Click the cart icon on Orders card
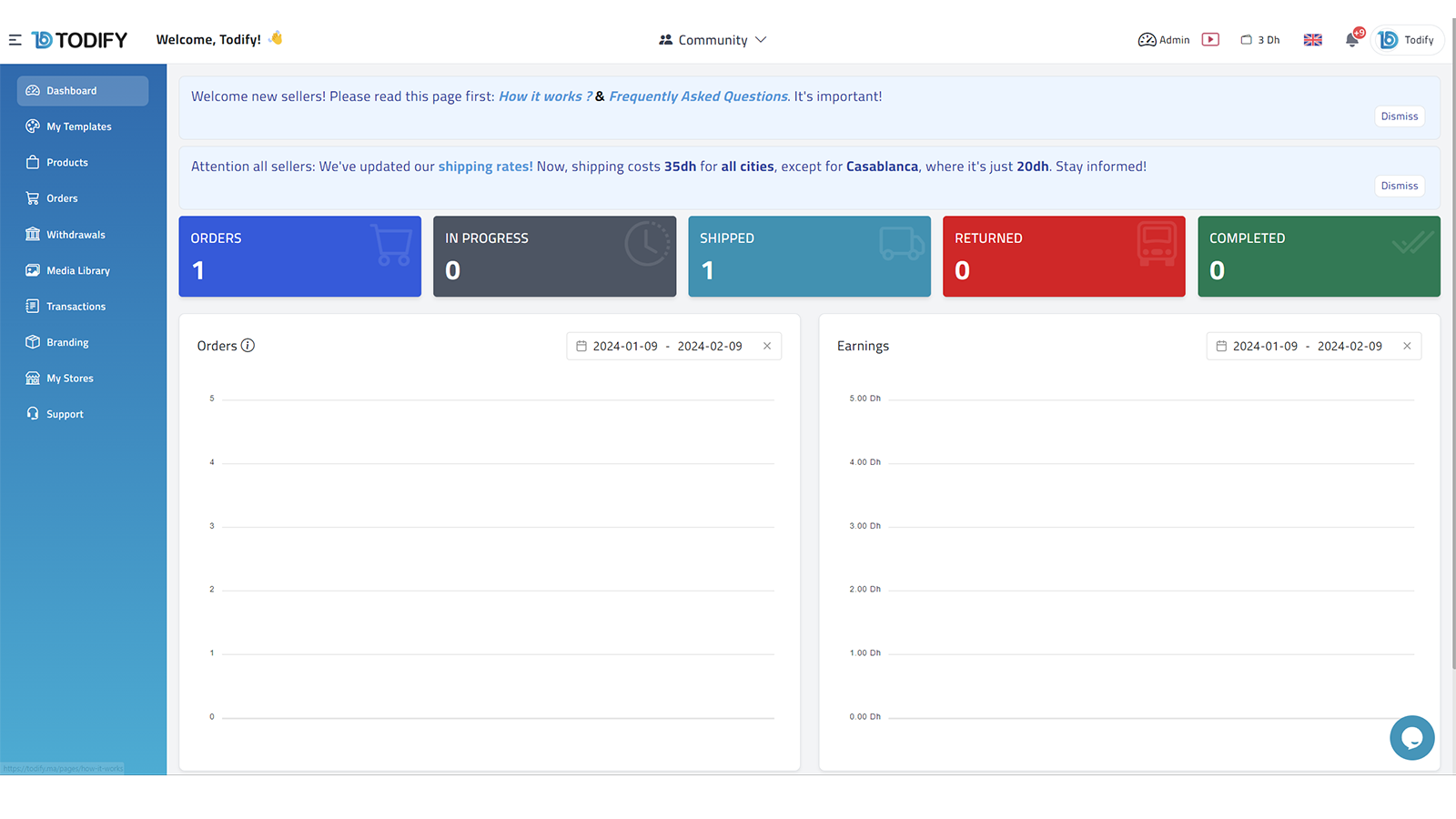This screenshot has width=1456, height=819. tap(392, 244)
